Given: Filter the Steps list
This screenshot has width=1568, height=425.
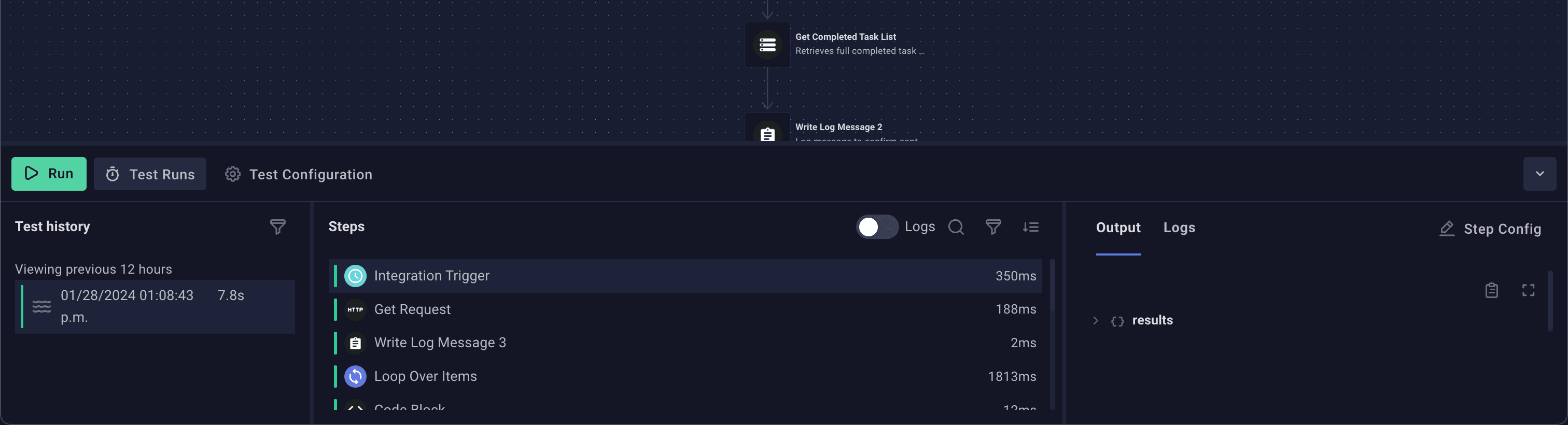Looking at the screenshot, I should (993, 227).
